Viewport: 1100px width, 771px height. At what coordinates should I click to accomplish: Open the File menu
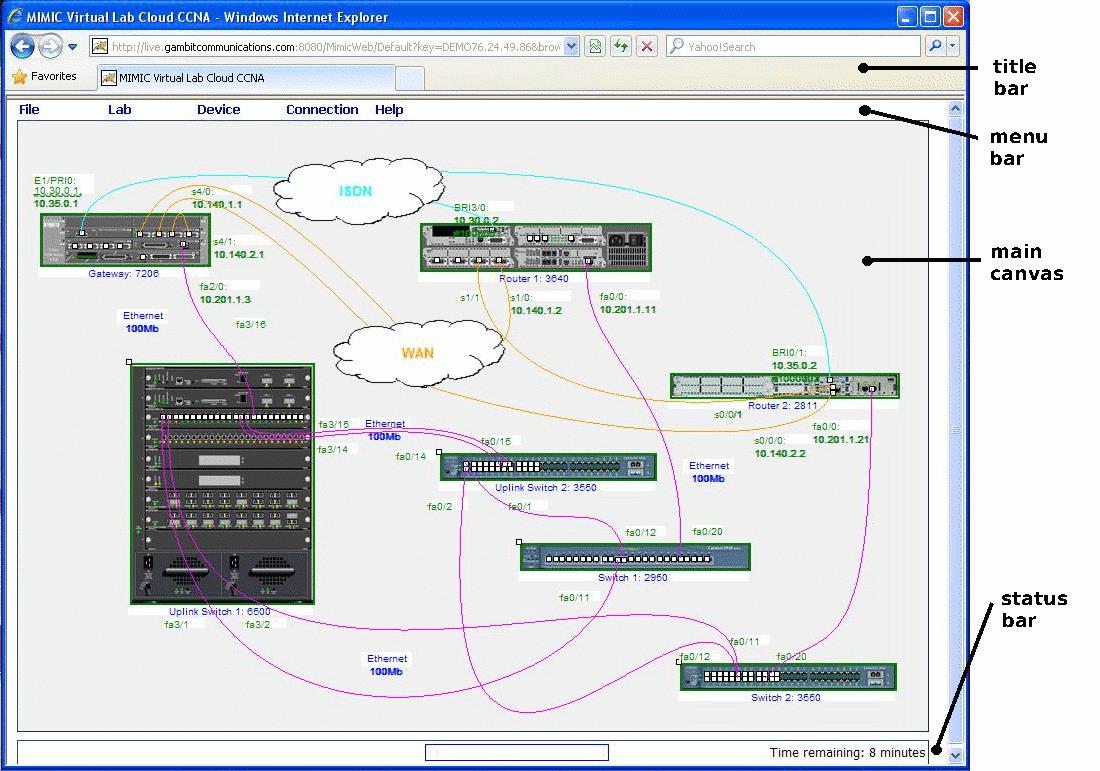point(30,110)
